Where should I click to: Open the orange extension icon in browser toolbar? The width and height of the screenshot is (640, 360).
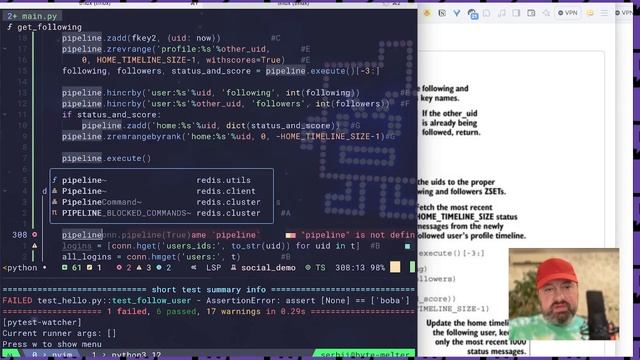pos(427,13)
